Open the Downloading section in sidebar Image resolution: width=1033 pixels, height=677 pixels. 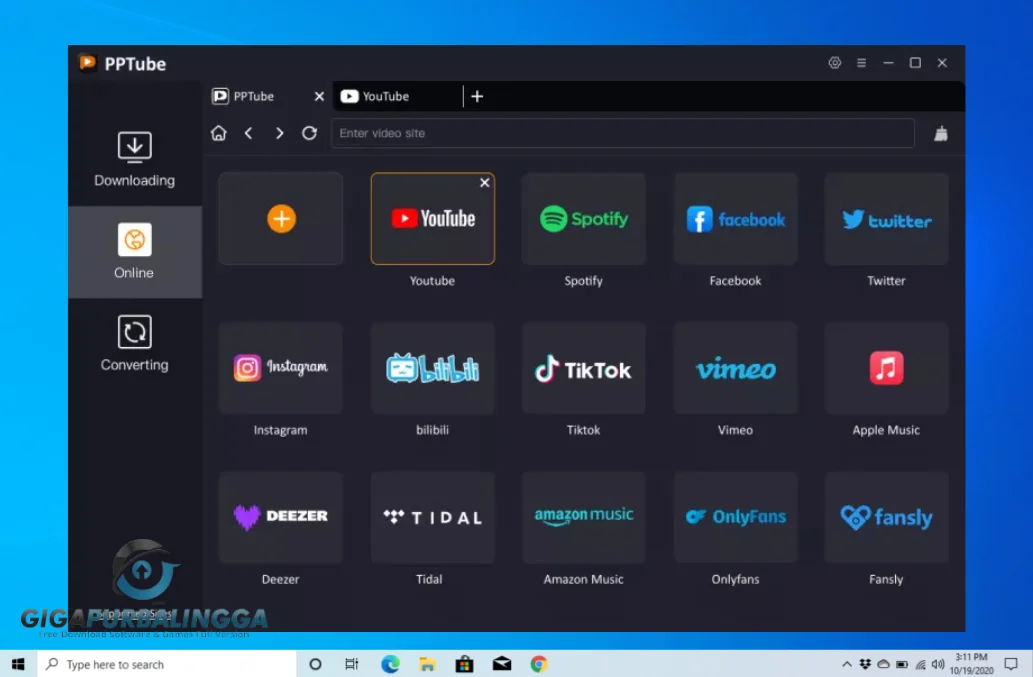tap(134, 160)
